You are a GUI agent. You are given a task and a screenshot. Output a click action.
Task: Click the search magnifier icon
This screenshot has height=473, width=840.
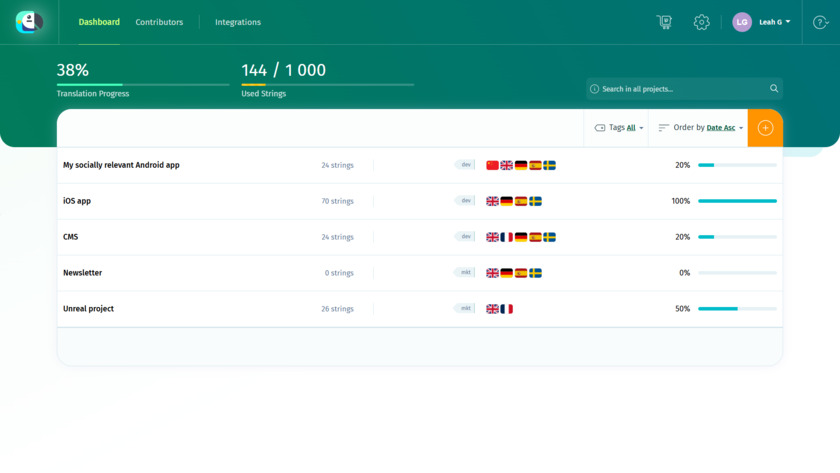point(774,88)
